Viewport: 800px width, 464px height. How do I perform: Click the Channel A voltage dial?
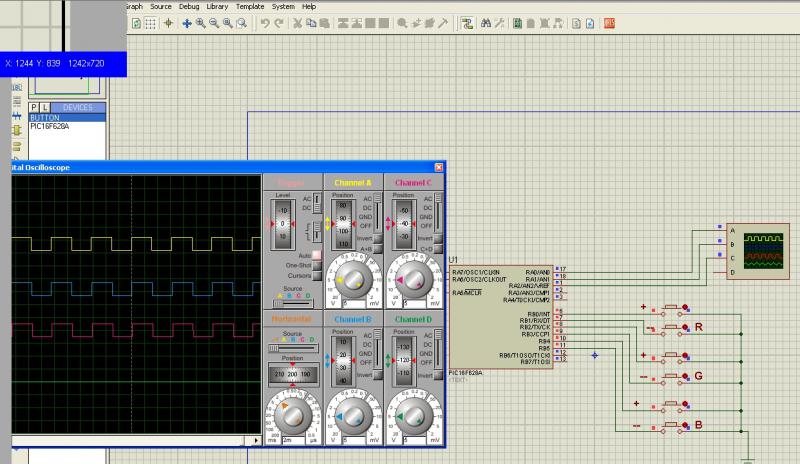(354, 279)
